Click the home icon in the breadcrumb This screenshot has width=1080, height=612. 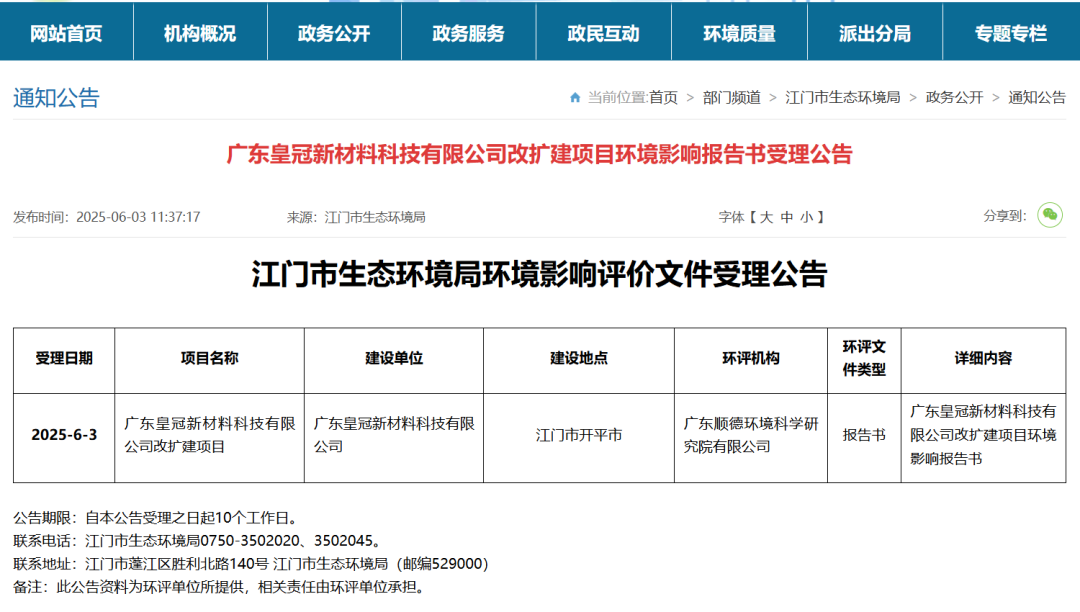click(x=573, y=97)
